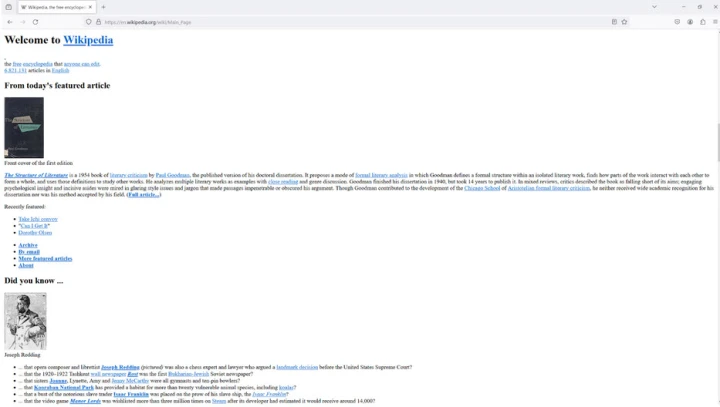The height and width of the screenshot is (407, 720).
Task: Open the 'About' link
Action: [26, 265]
